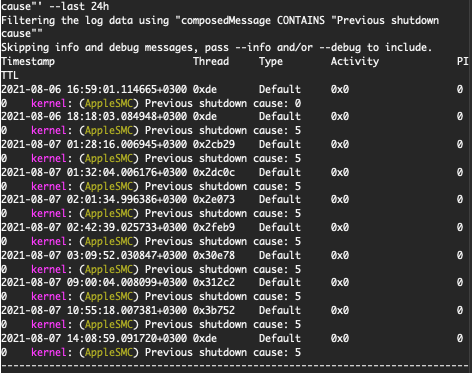Click the 'composedMessage CONTAINS' filter text
The width and height of the screenshot is (472, 373).
tap(253, 20)
